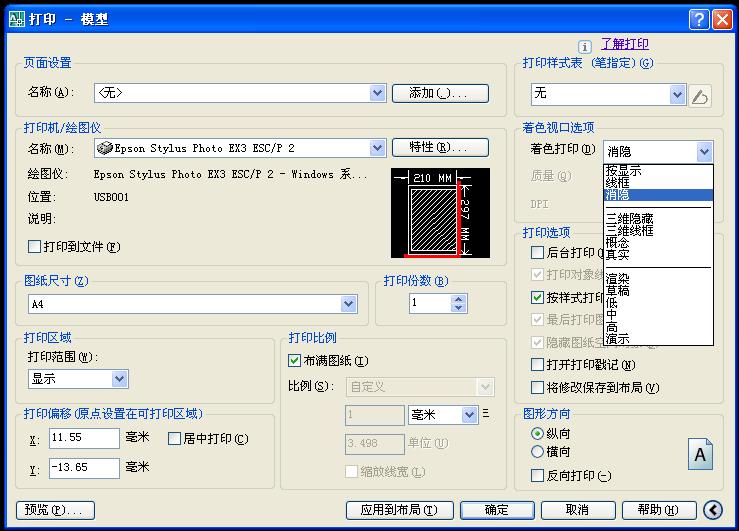Image resolution: width=739 pixels, height=531 pixels.
Task: Click the X offset input field
Action: [x=84, y=438]
